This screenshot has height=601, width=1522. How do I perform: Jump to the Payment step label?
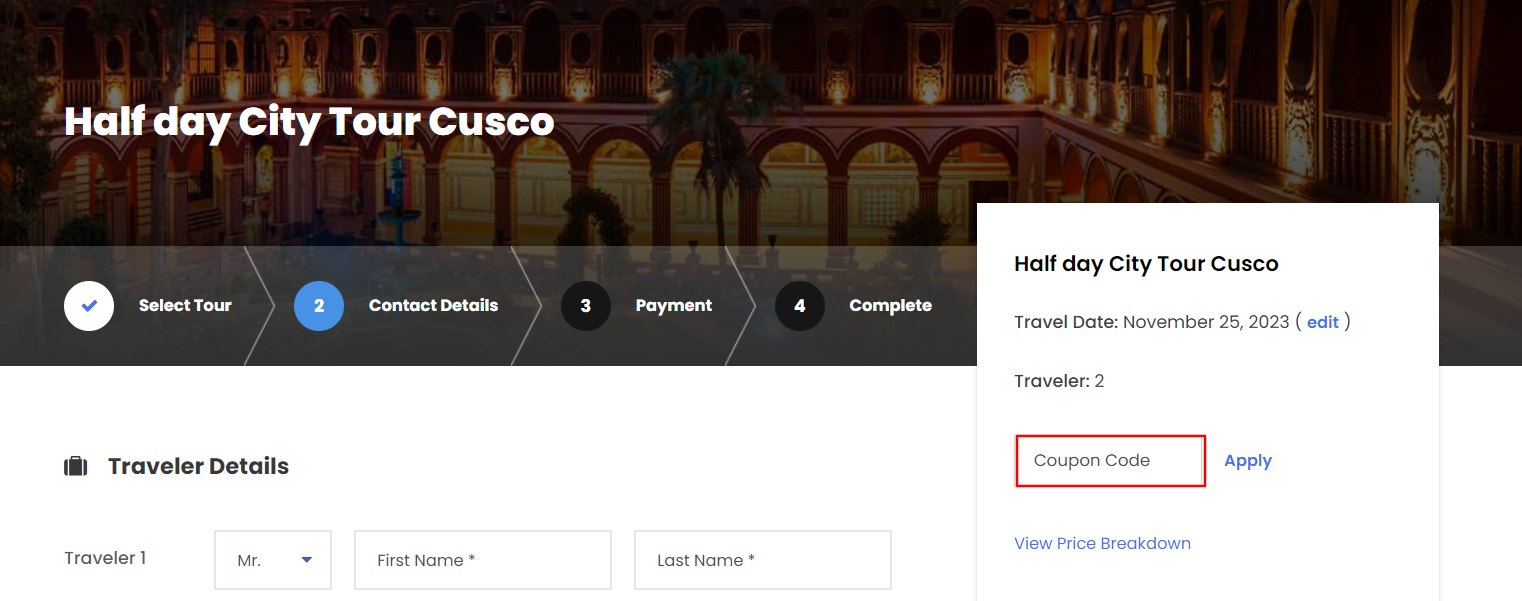(x=674, y=306)
